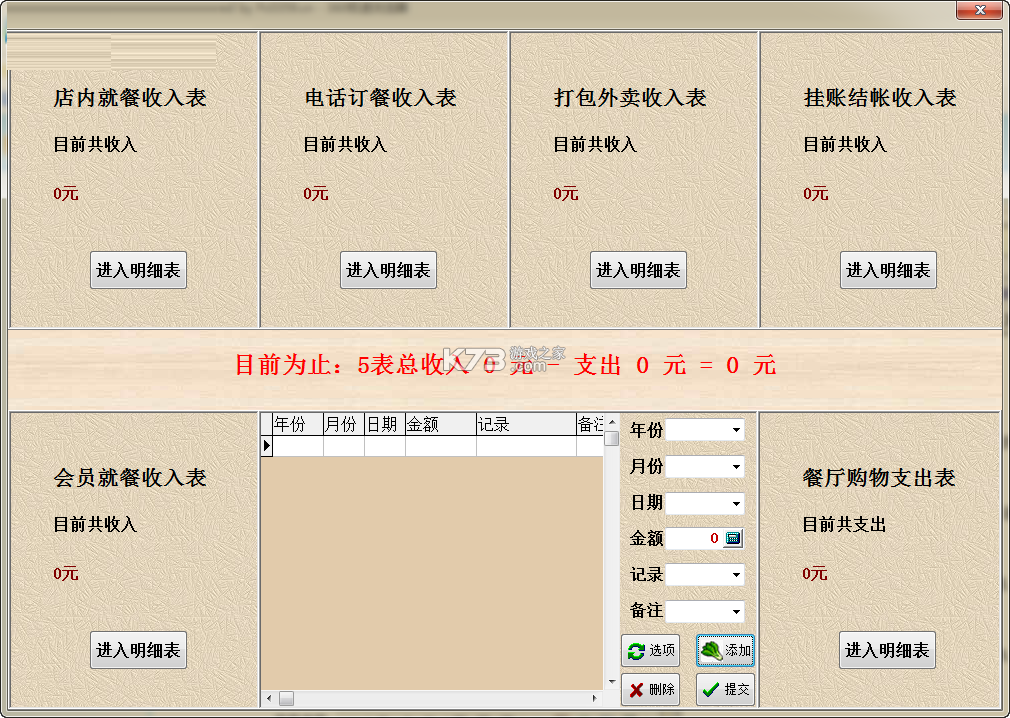This screenshot has height=718, width=1010.
Task: Expand the 日期 dropdown
Action: pyautogui.click(x=736, y=503)
